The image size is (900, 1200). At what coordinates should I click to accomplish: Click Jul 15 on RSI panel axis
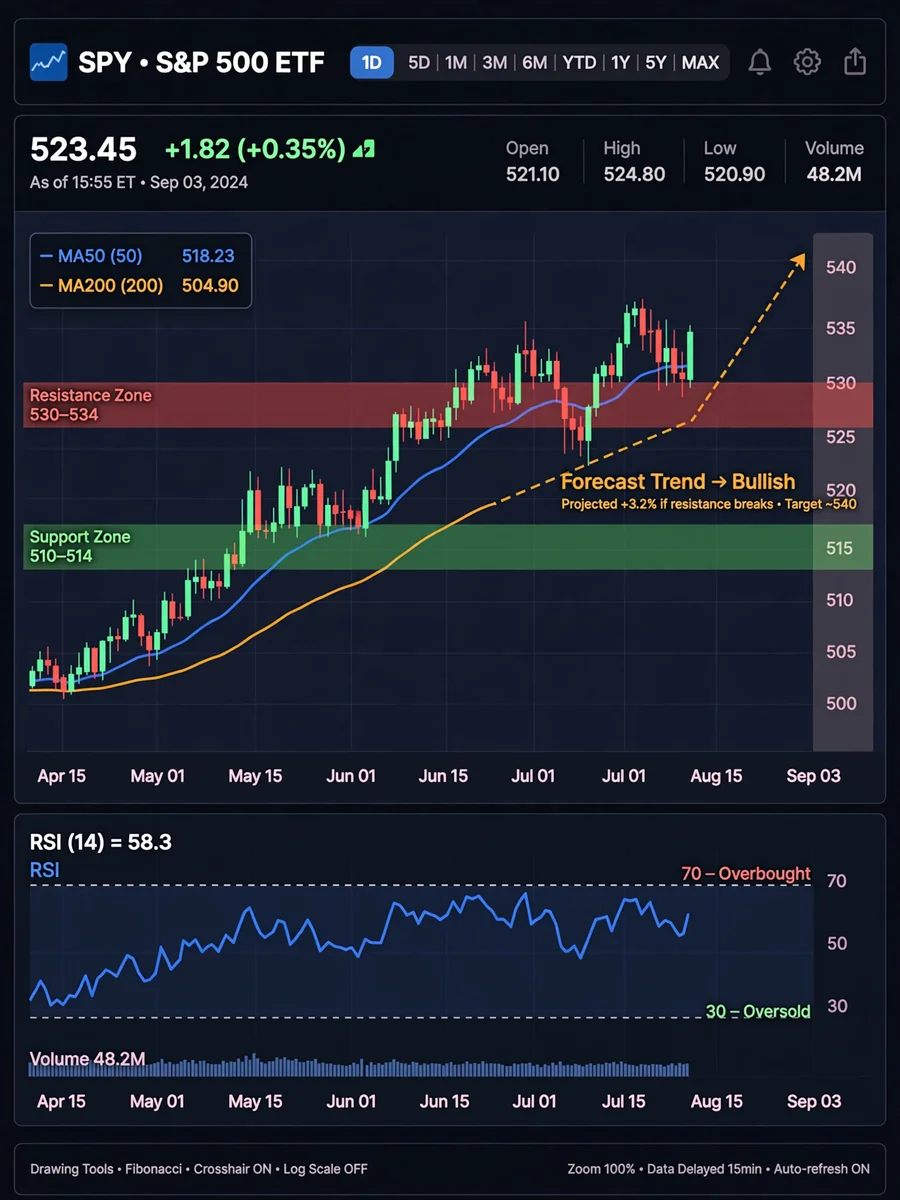point(623,1101)
